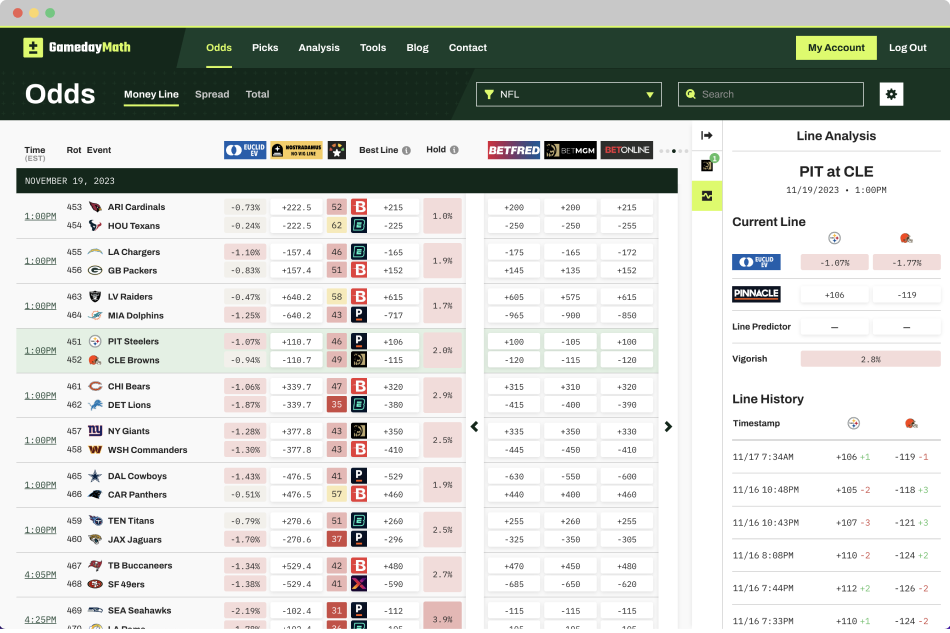The image size is (950, 633).
Task: Click the My Account button
Action: point(836,47)
